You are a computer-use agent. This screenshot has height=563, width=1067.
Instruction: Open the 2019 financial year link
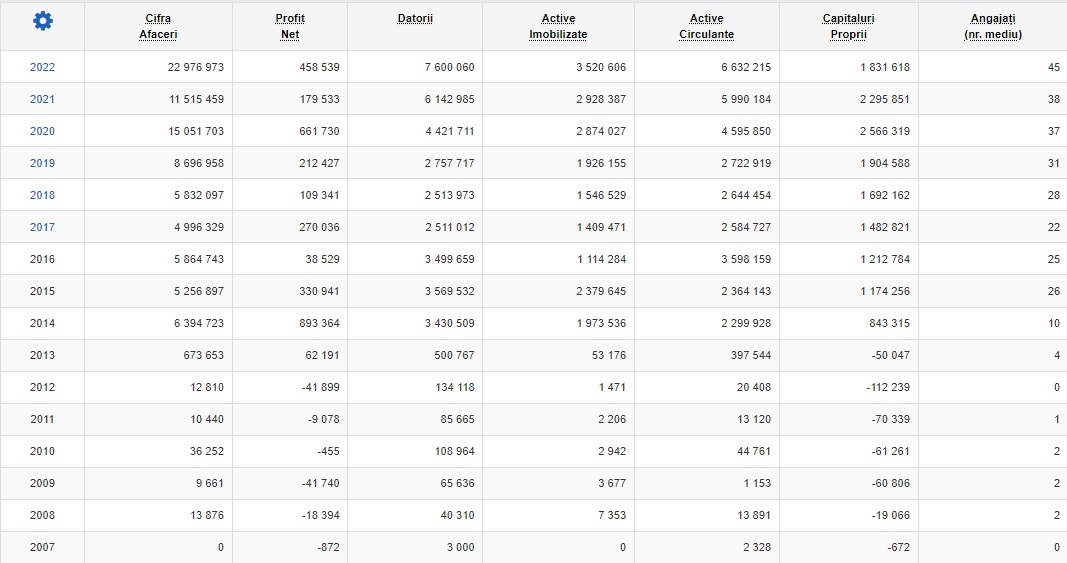click(x=42, y=163)
